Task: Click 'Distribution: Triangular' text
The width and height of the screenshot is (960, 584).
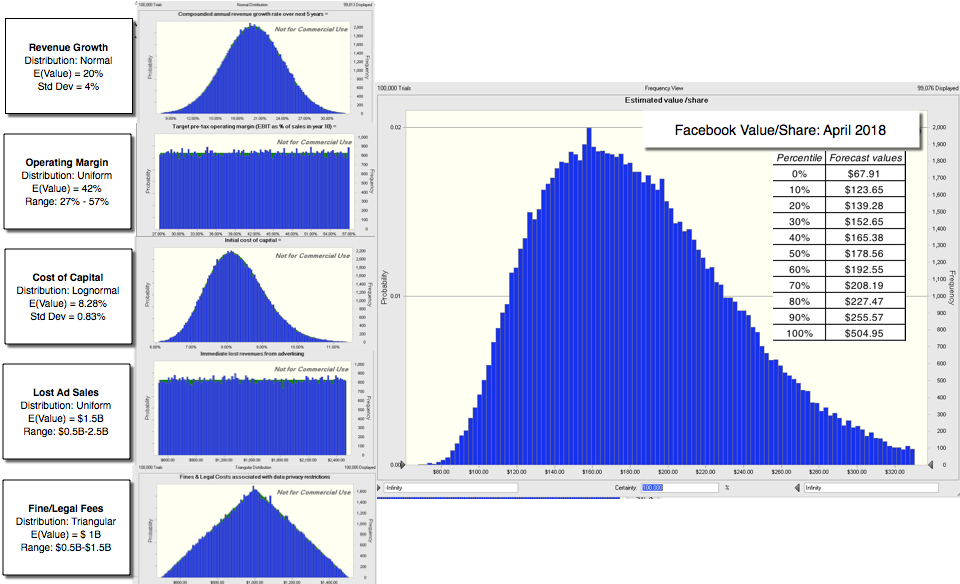Action: 66,522
